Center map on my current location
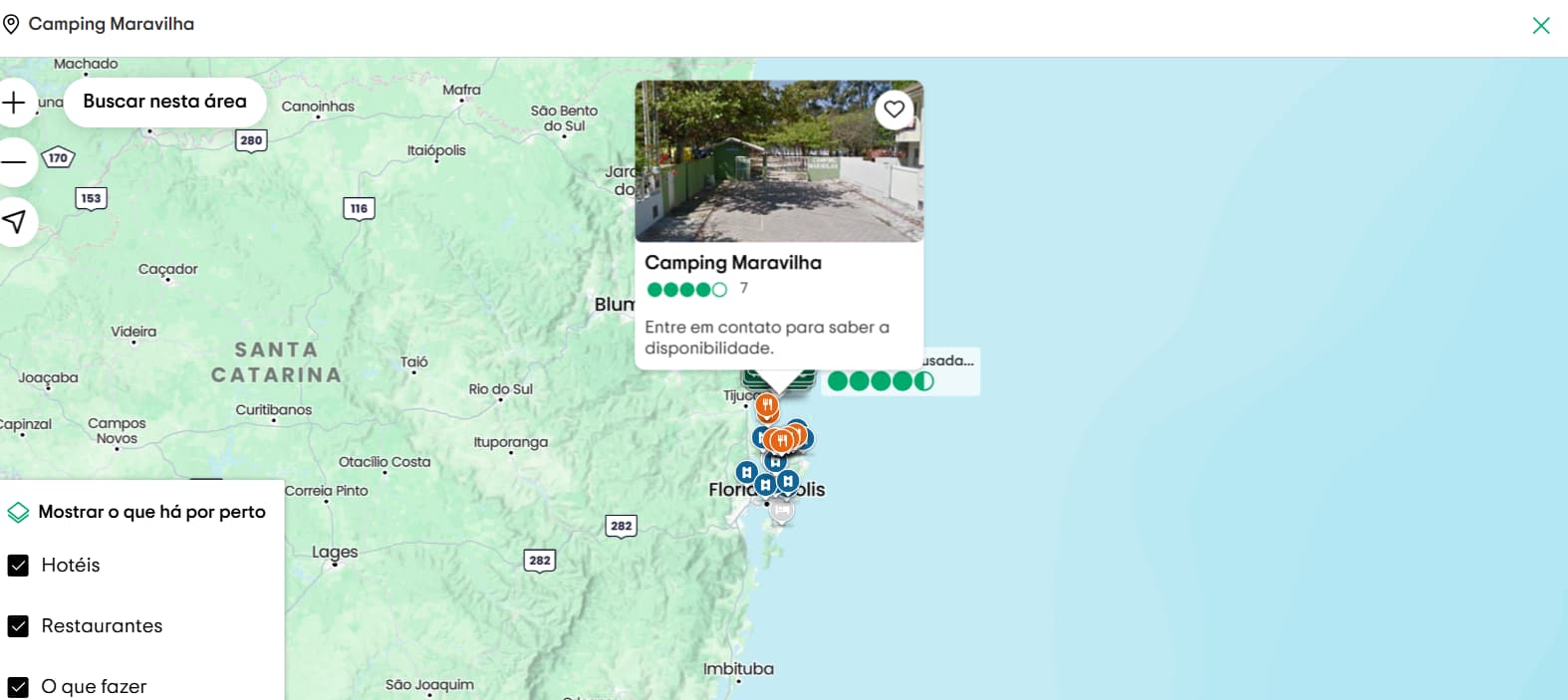 pyautogui.click(x=14, y=221)
